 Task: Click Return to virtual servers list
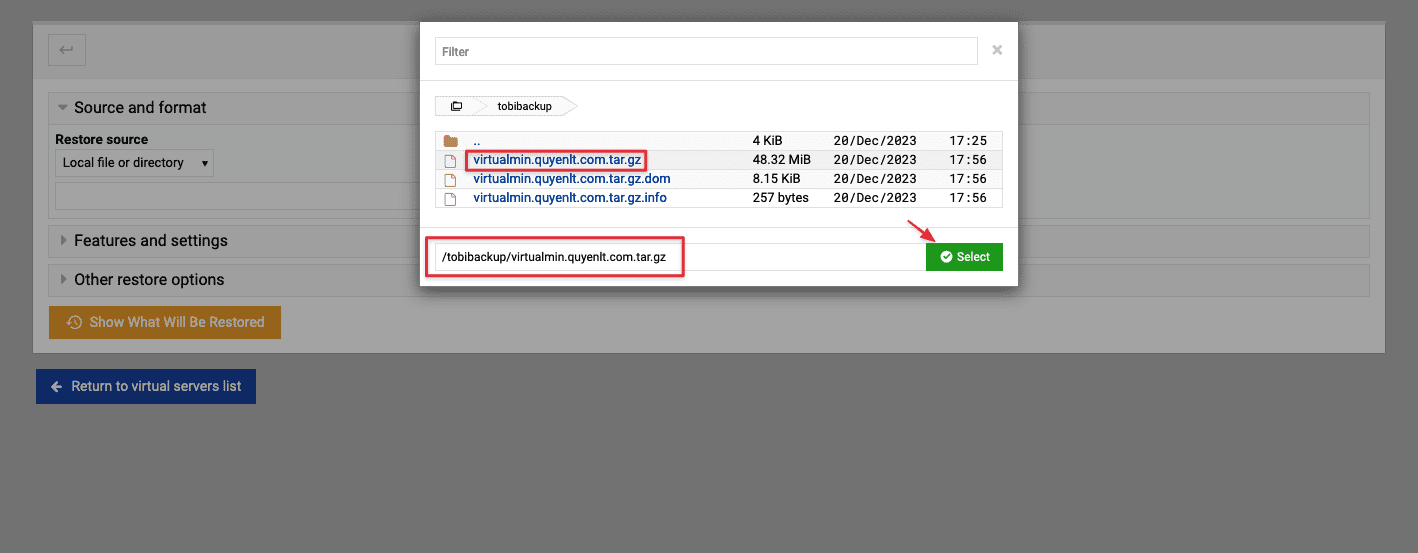(146, 386)
